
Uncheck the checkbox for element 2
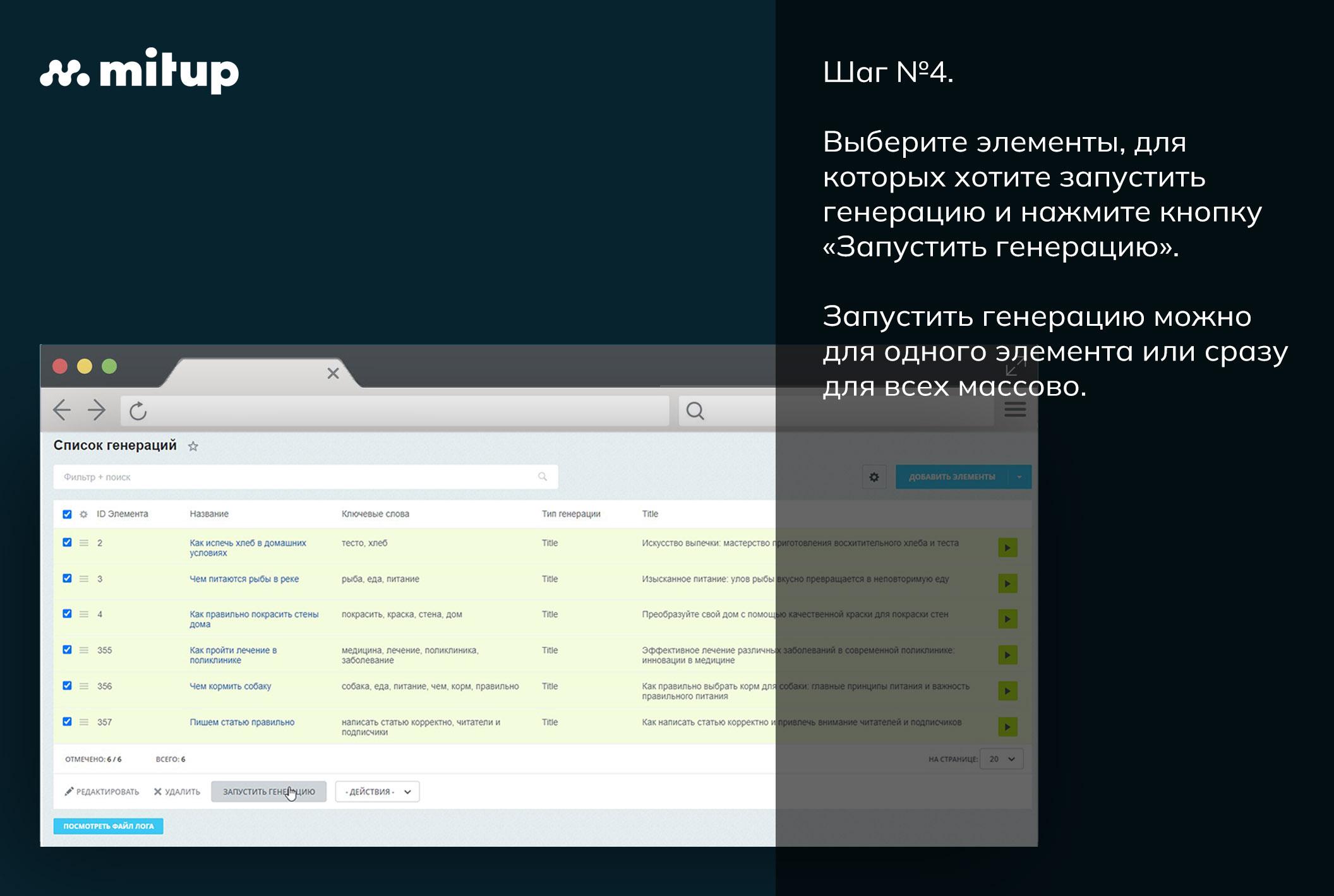(67, 542)
